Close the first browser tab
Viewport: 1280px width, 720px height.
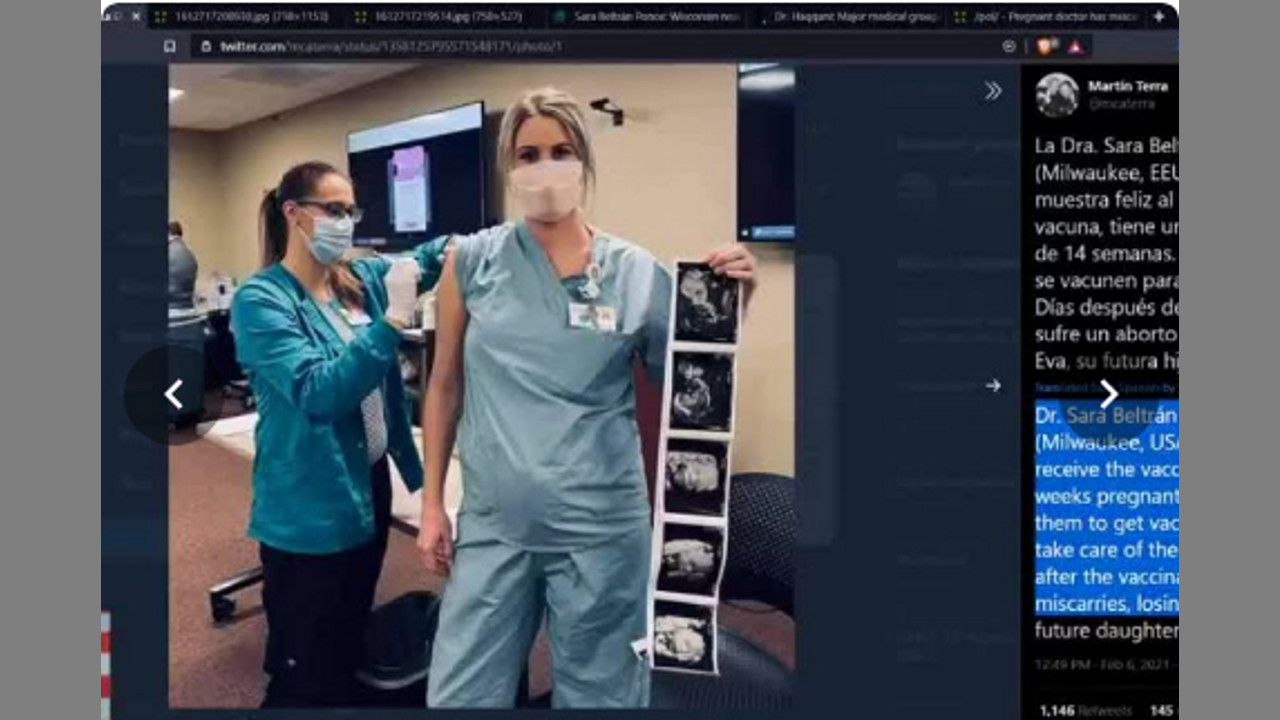click(136, 16)
